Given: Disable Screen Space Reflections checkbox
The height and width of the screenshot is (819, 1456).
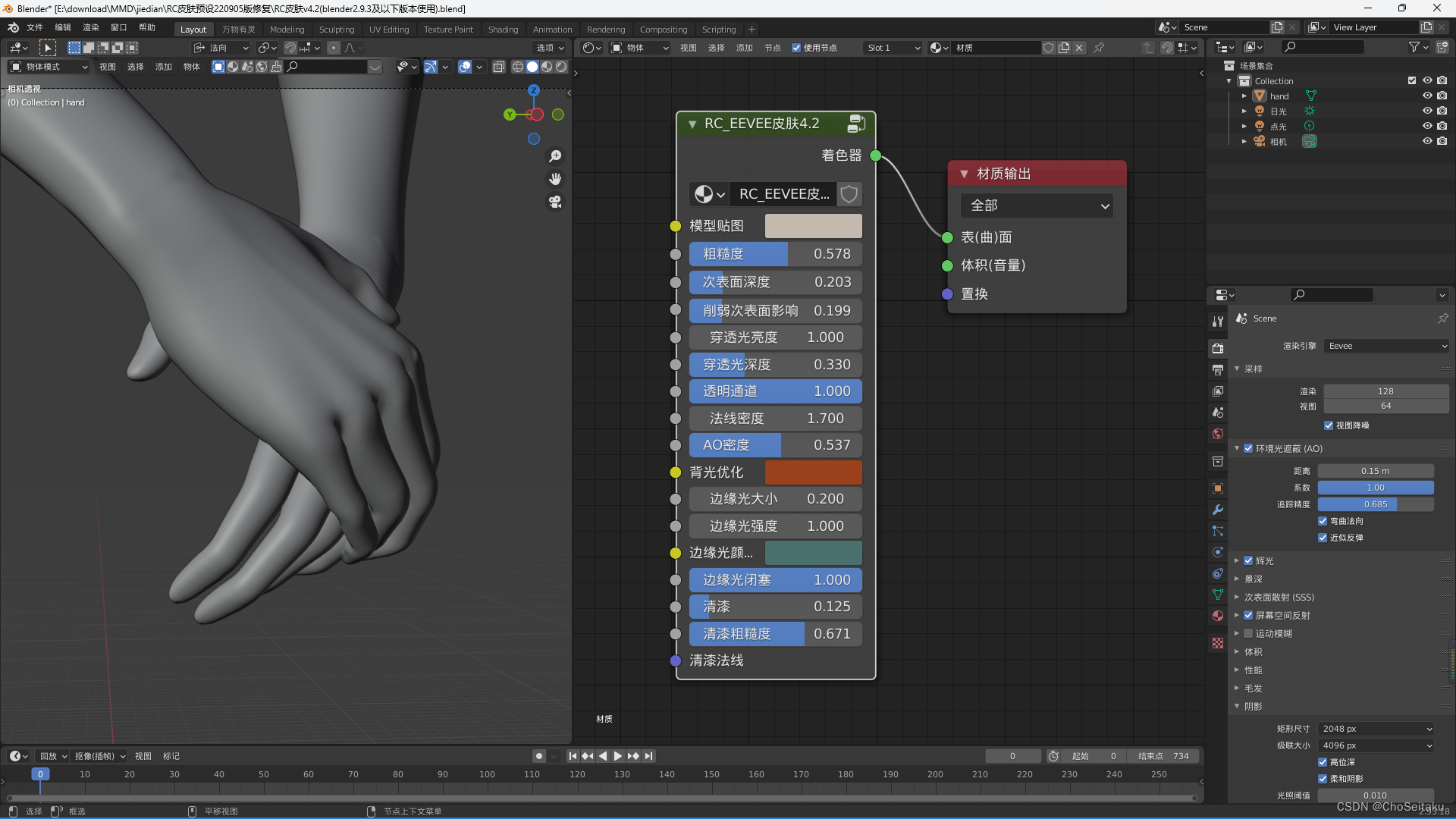Looking at the screenshot, I should point(1247,615).
